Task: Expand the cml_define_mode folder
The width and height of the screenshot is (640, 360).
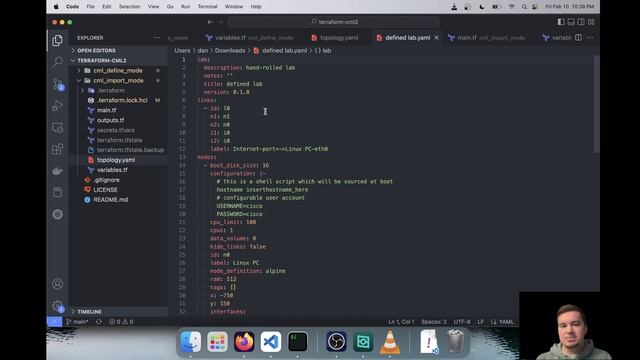Action: [118, 70]
